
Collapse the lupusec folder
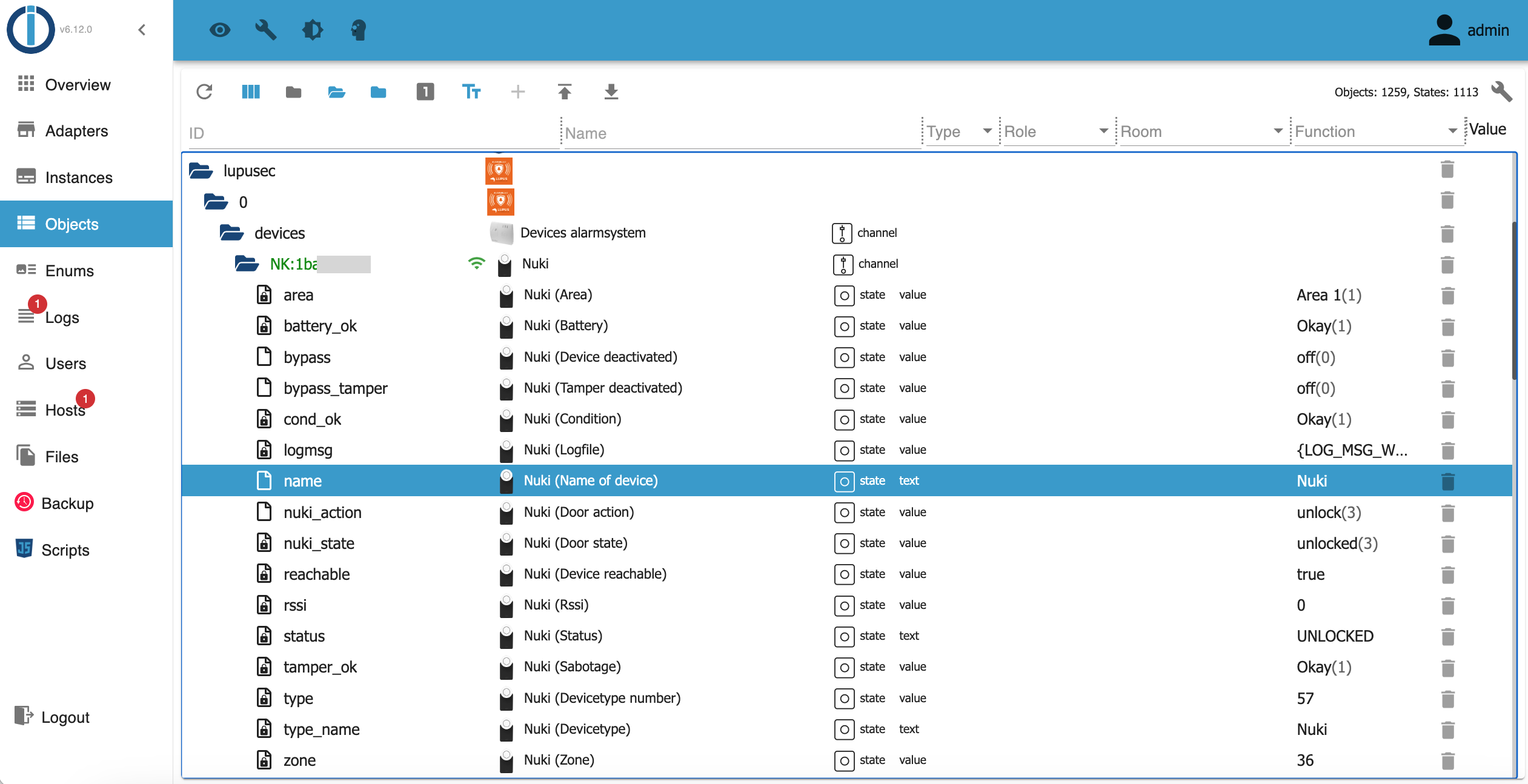click(201, 171)
